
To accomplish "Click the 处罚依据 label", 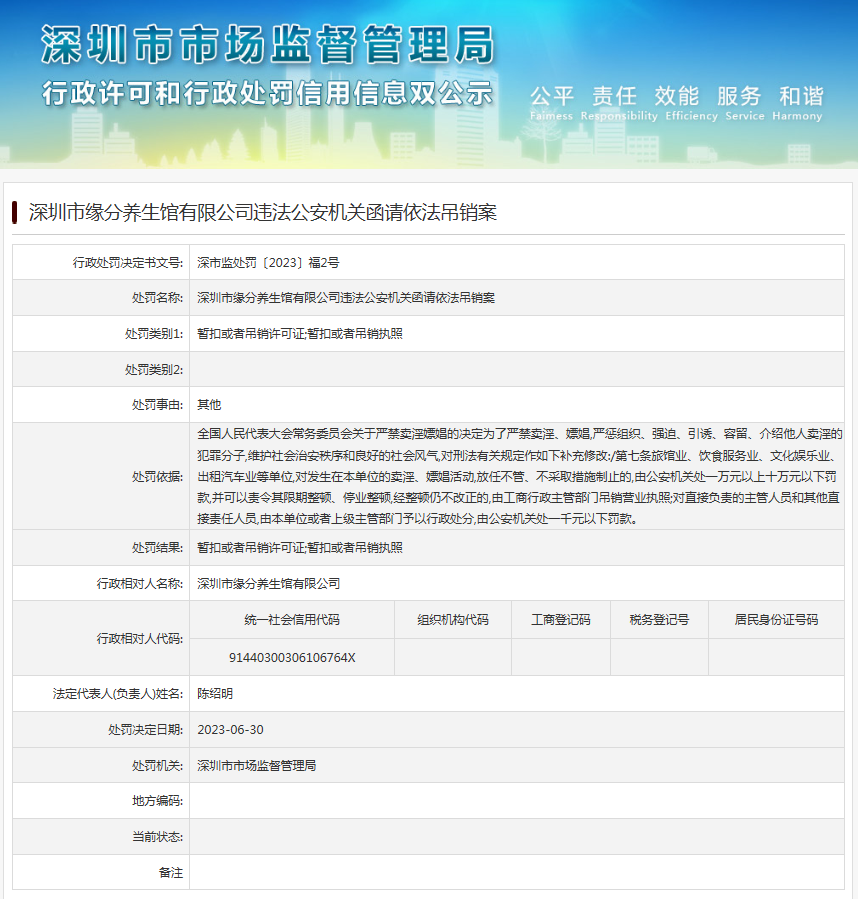I will click(157, 476).
